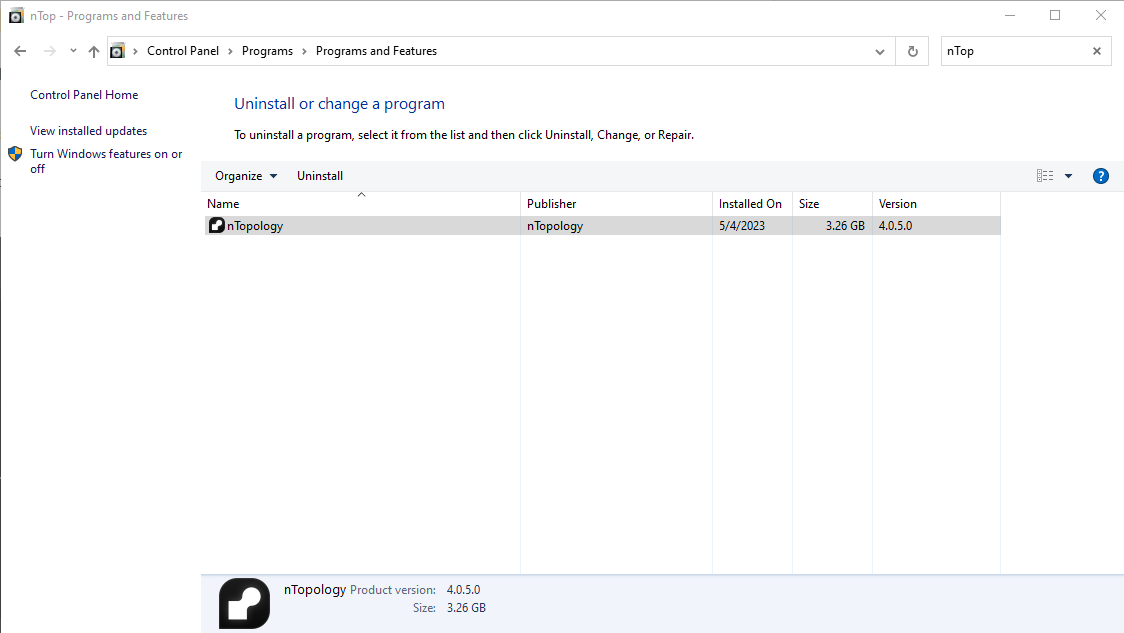
Task: Go up one level with up arrow
Action: [x=94, y=51]
